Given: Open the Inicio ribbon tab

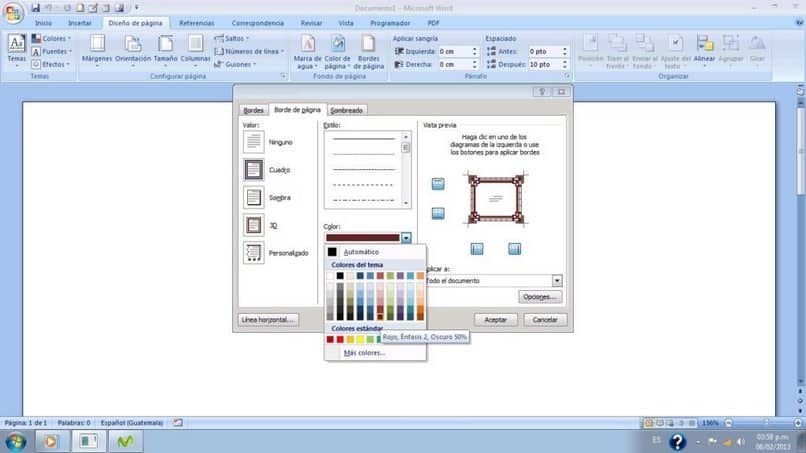Looking at the screenshot, I should point(44,23).
